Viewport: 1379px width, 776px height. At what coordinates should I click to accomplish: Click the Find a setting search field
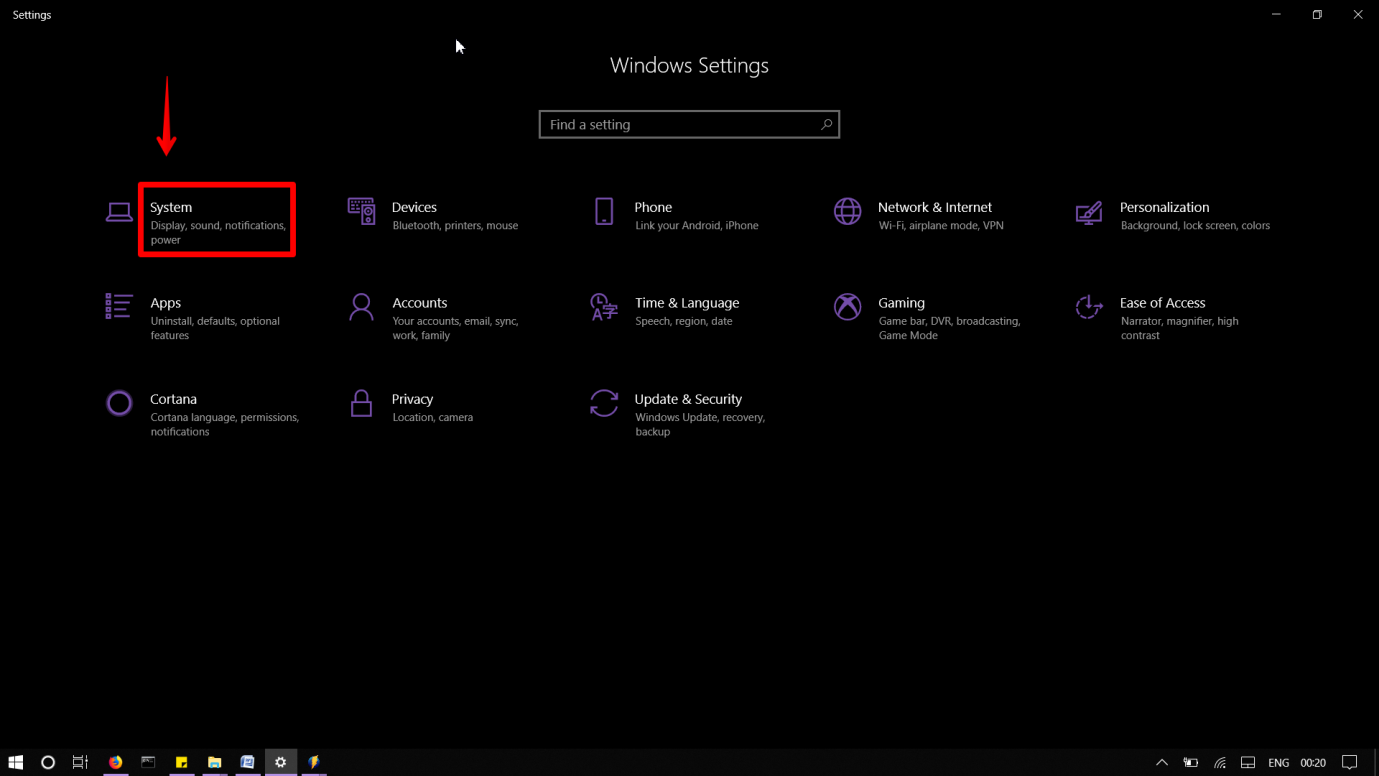[689, 124]
